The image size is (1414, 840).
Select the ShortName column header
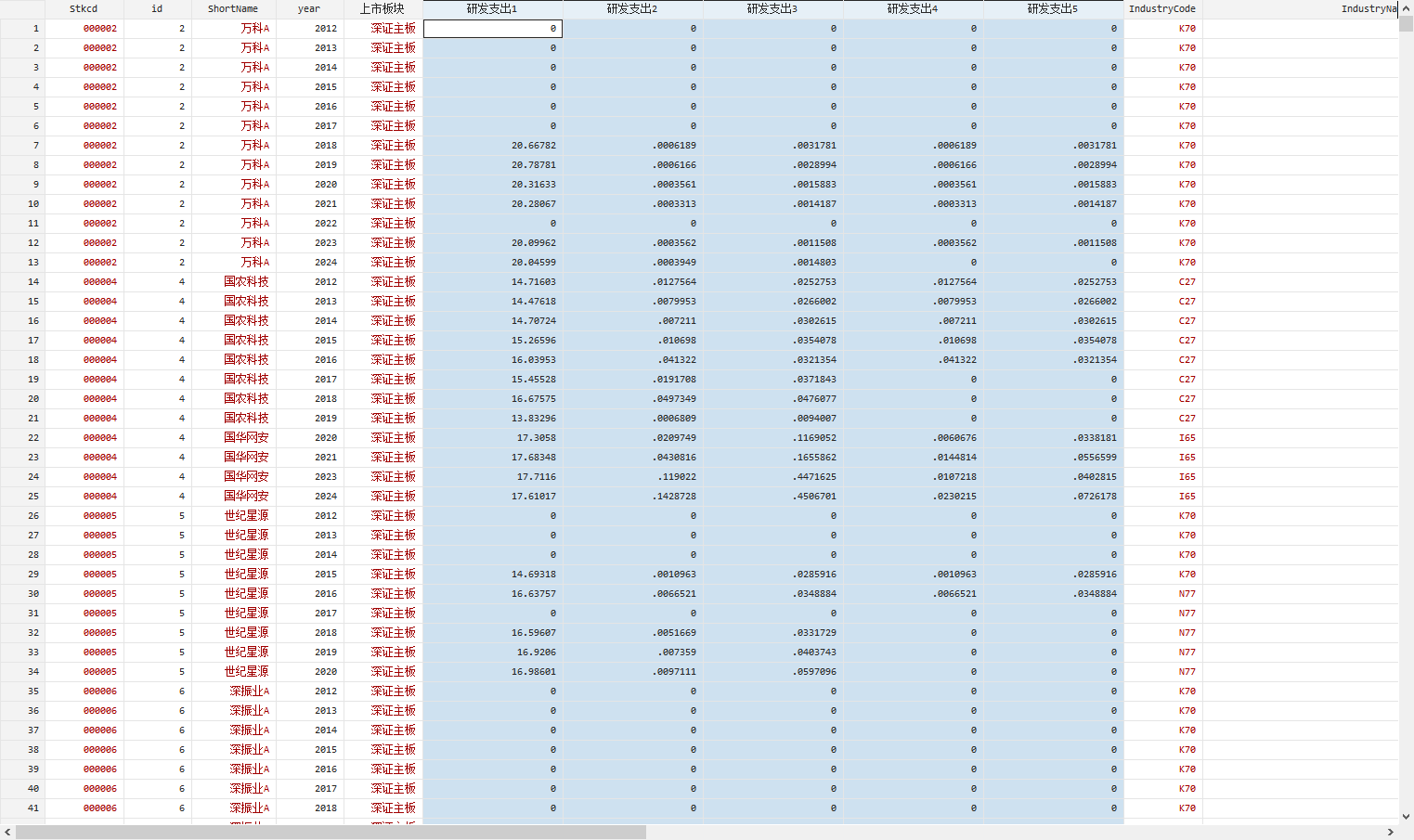point(233,9)
